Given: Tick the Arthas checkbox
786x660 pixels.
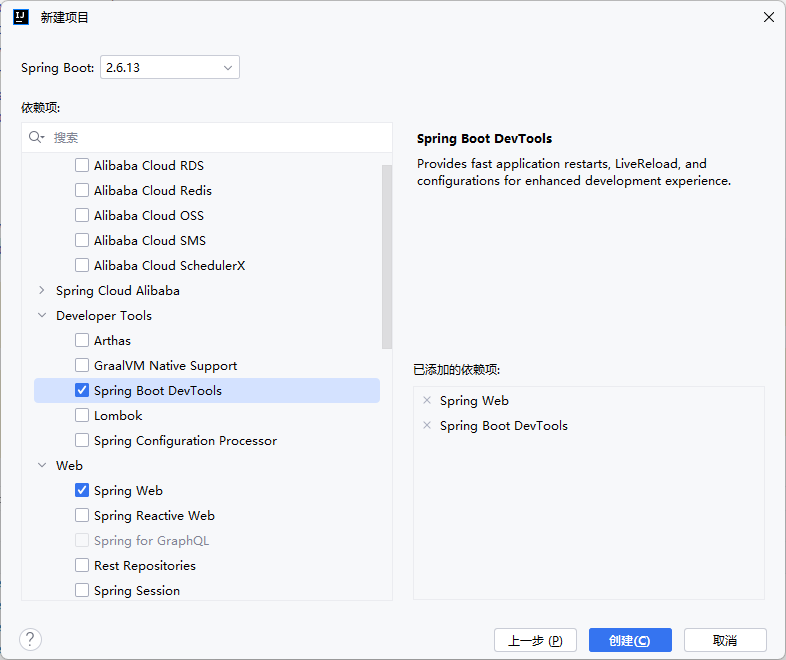Looking at the screenshot, I should [82, 340].
